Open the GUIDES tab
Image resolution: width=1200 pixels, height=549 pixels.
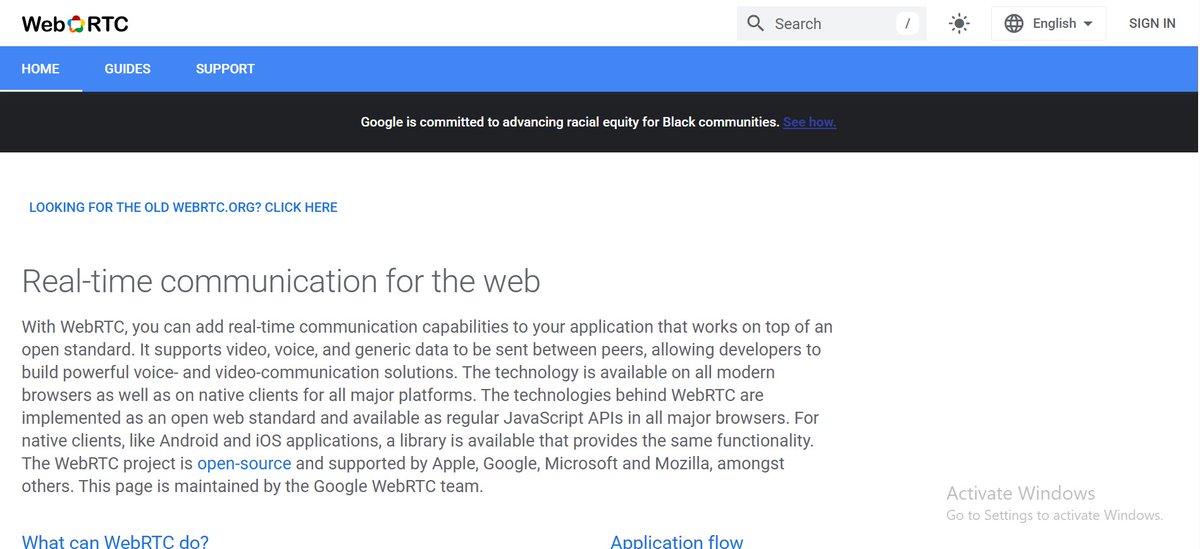click(127, 69)
